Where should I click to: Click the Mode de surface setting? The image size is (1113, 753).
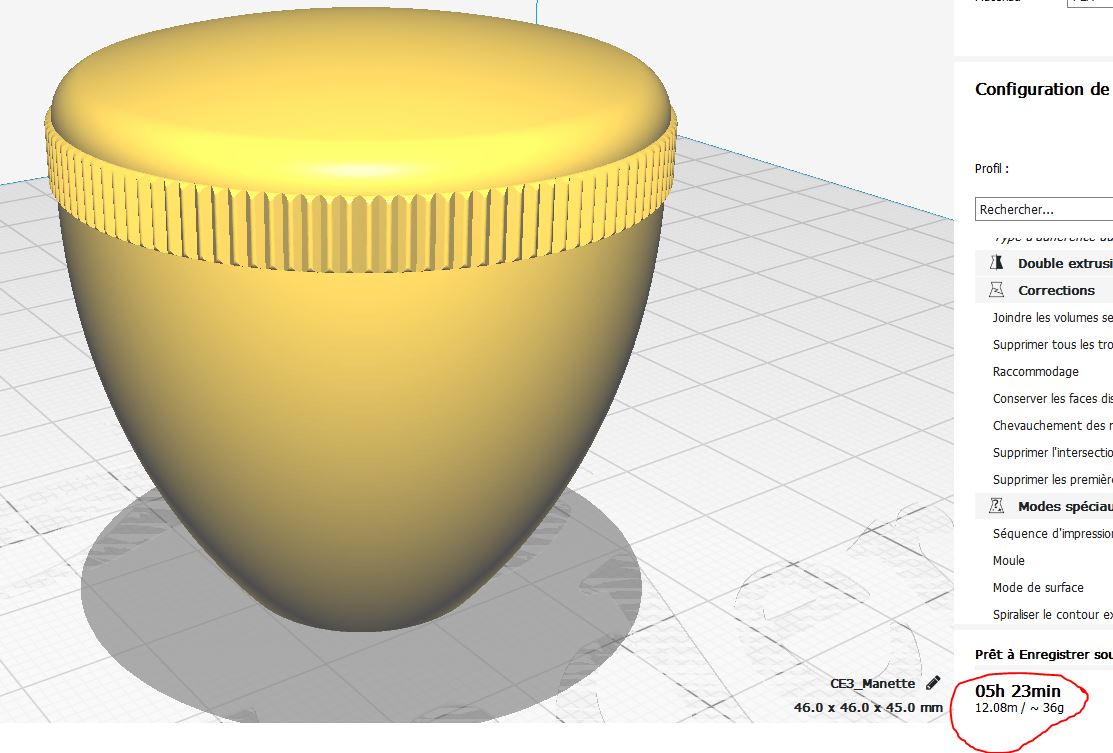pyautogui.click(x=1038, y=588)
